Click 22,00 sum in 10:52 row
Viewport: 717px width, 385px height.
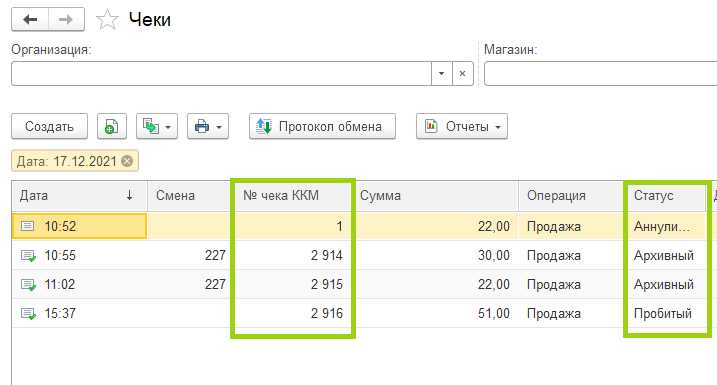(x=493, y=226)
